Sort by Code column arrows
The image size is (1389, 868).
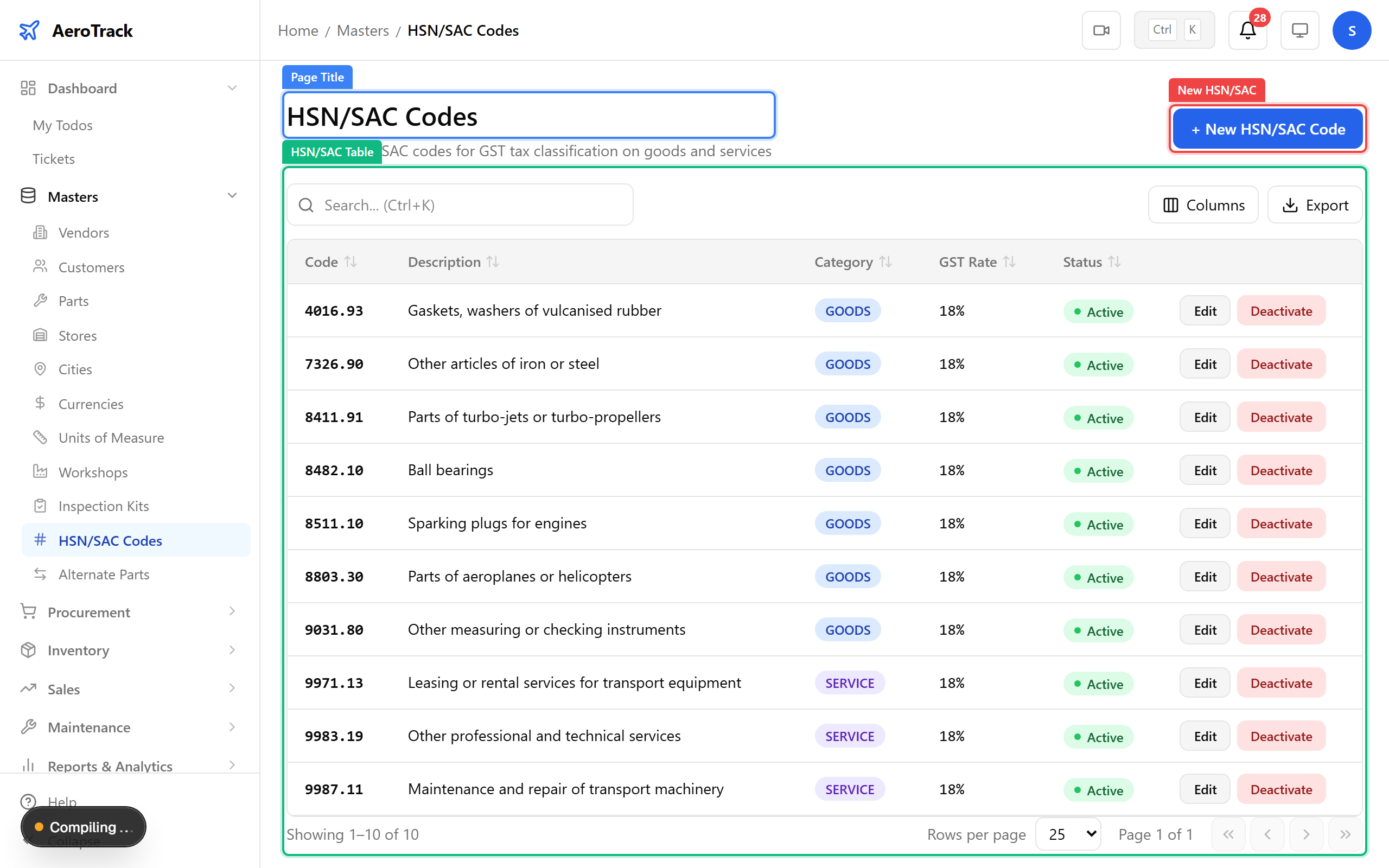[x=351, y=262]
